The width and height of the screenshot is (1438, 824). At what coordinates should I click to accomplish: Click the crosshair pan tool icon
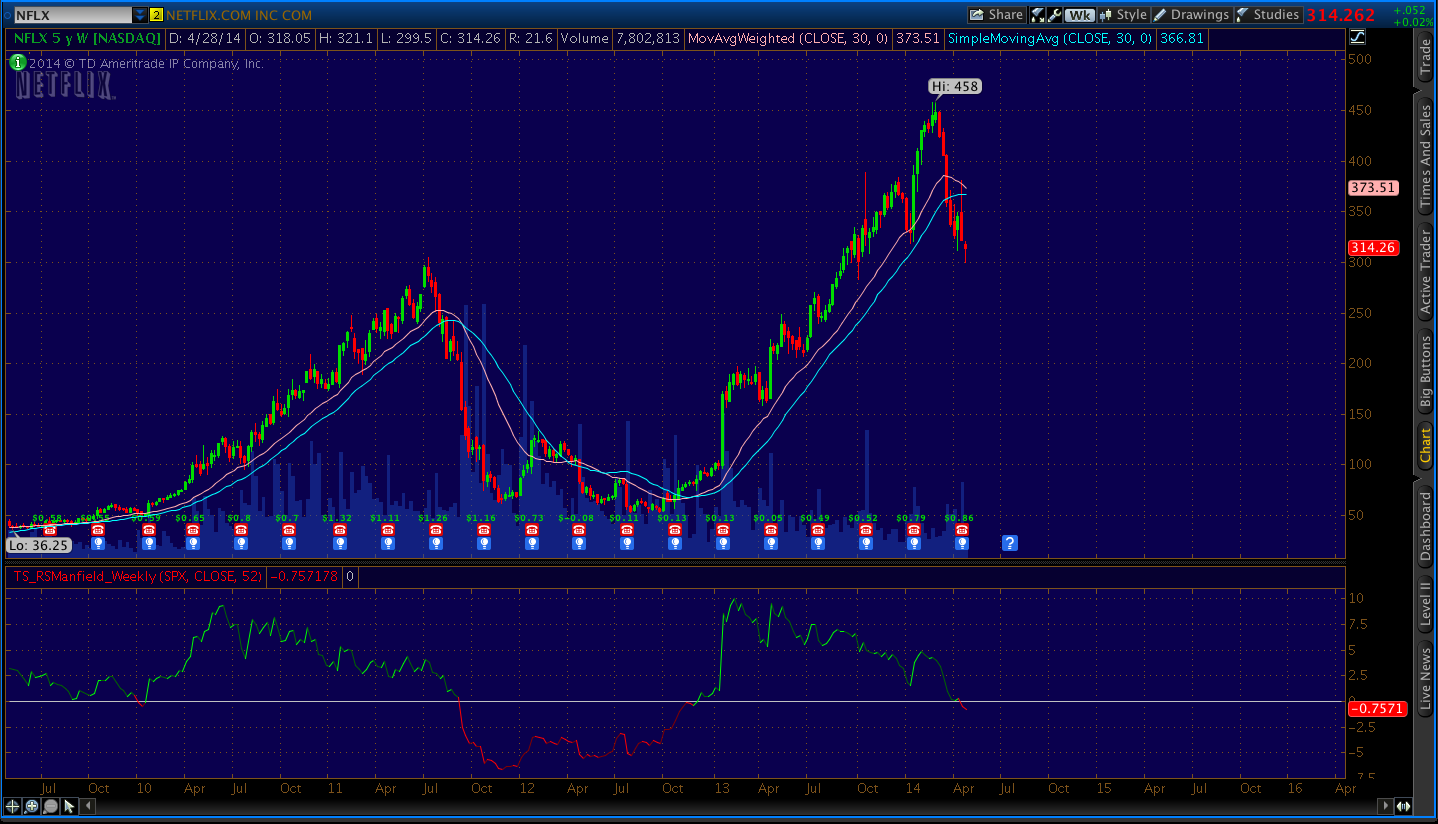13,805
